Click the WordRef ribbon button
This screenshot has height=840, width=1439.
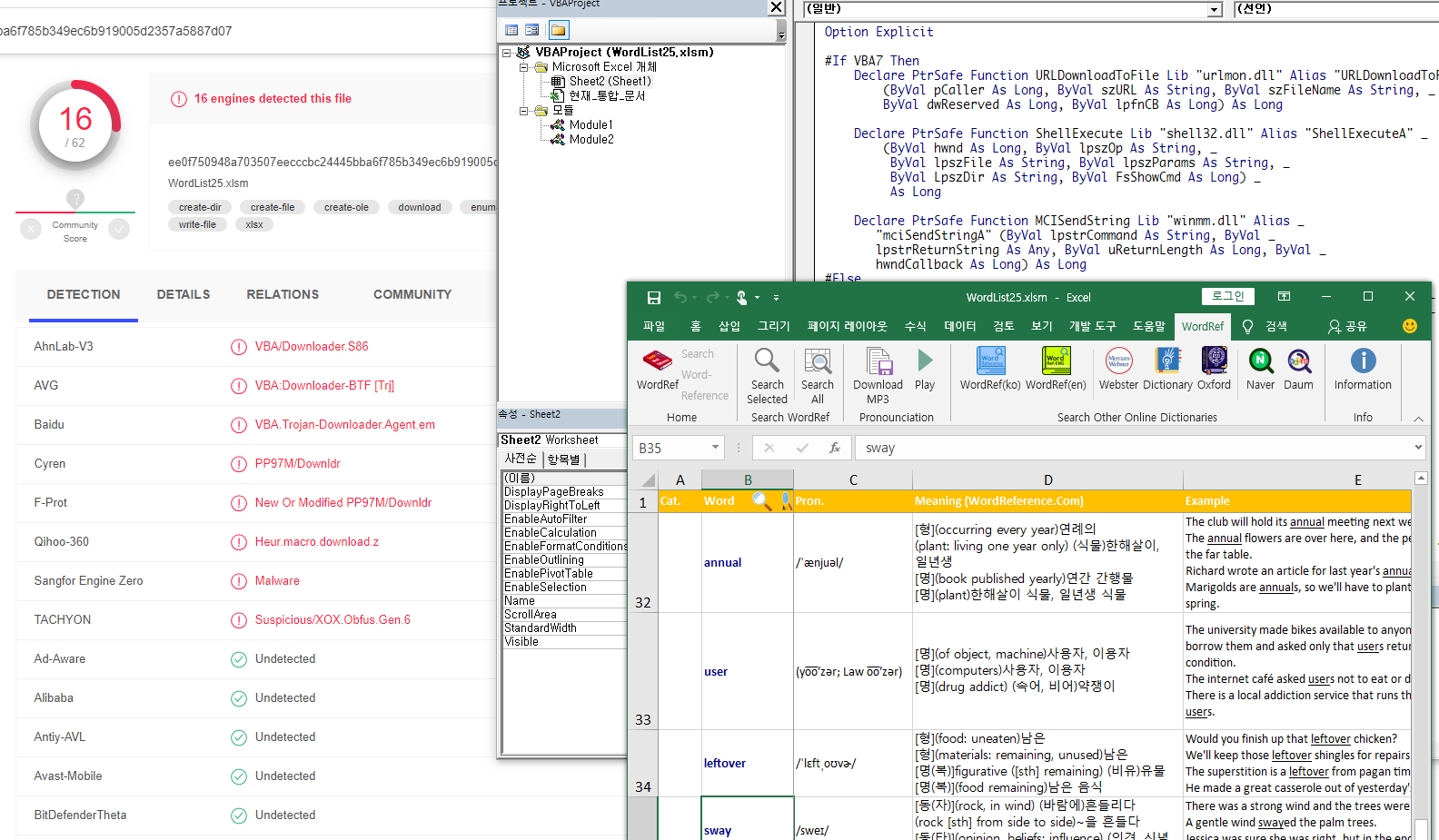(658, 370)
